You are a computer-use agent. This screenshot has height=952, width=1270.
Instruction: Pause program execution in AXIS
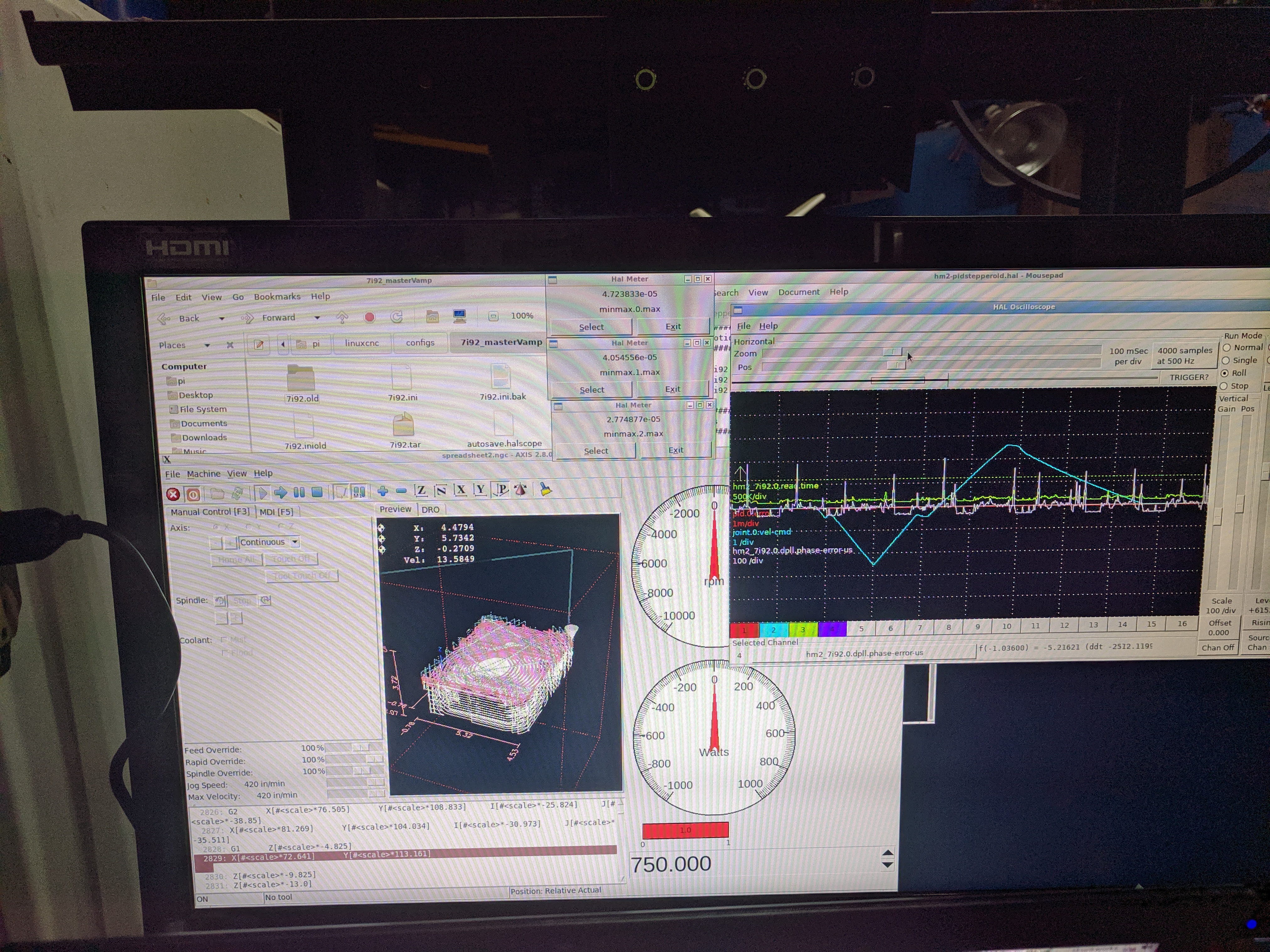299,492
